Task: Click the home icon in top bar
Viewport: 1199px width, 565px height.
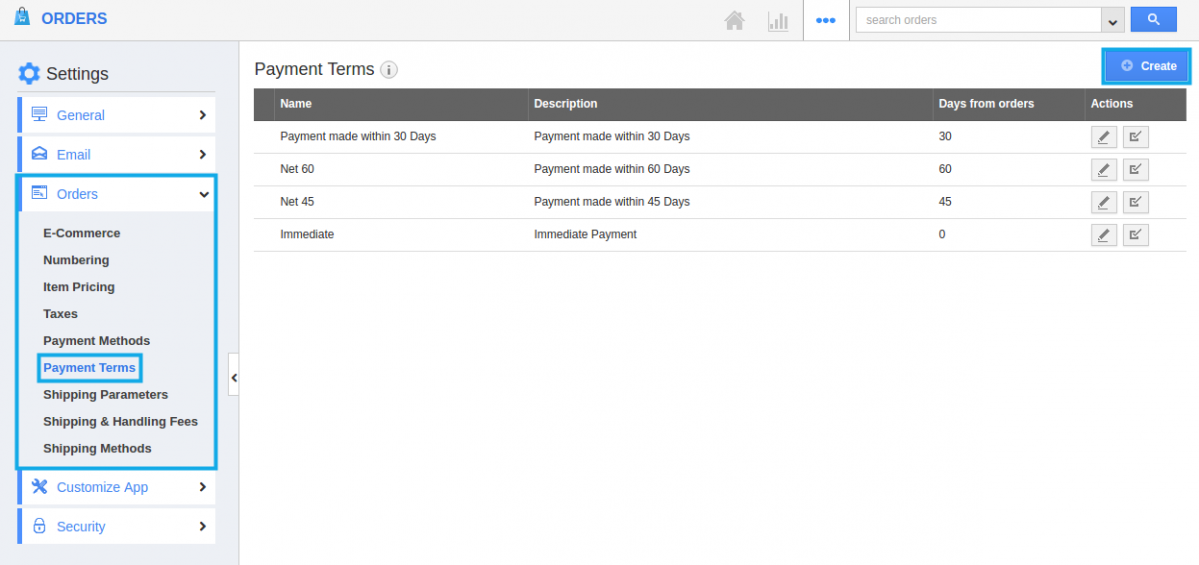Action: [735, 20]
